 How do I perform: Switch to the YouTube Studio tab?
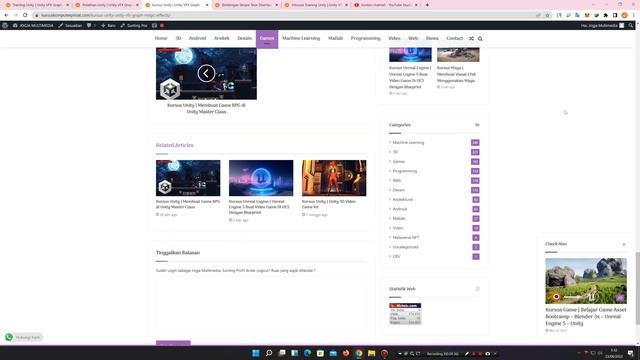(386, 5)
